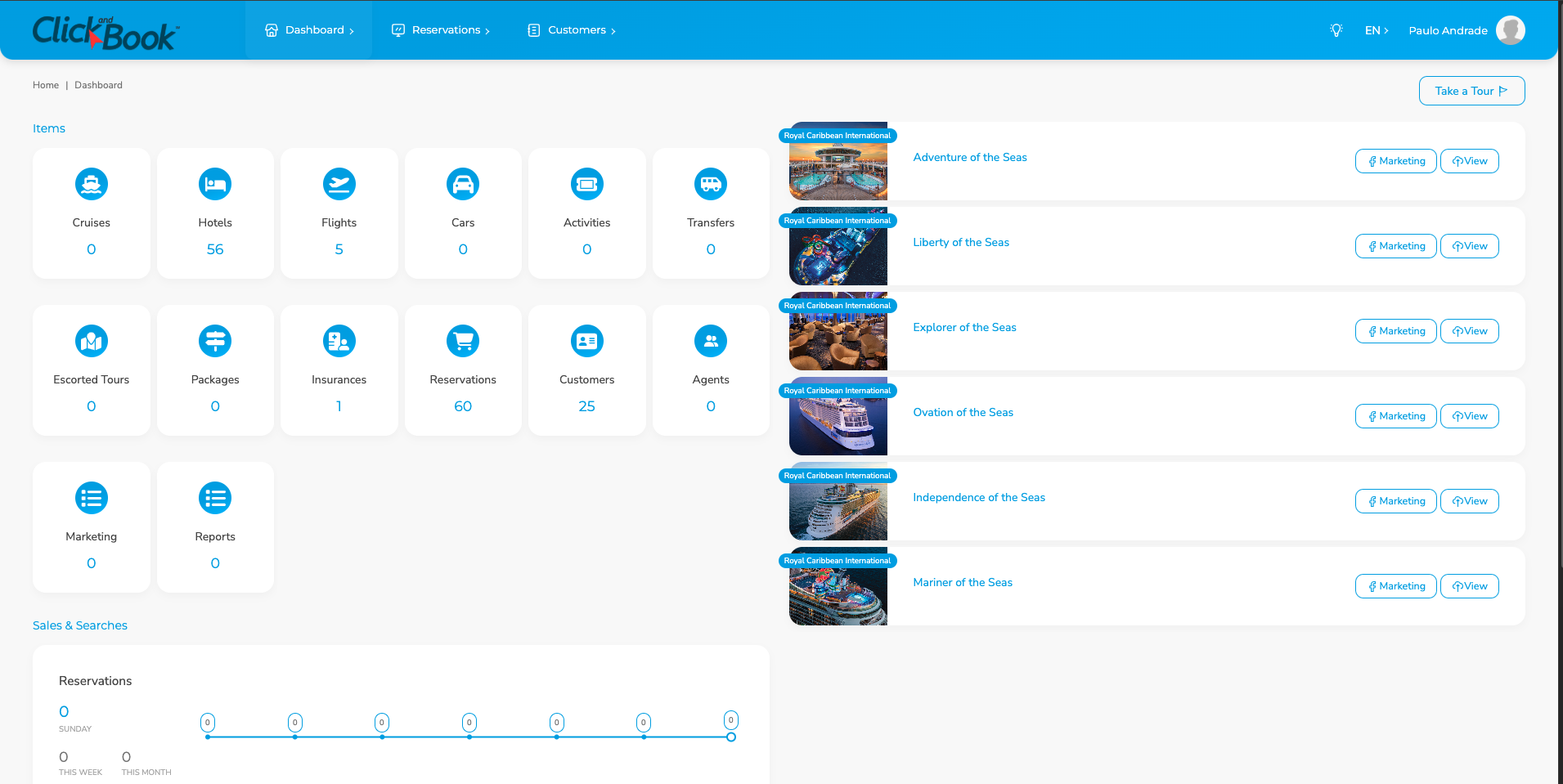This screenshot has height=784, width=1563.
Task: Click Marketing for Ovation of the Seas
Action: pos(1395,416)
